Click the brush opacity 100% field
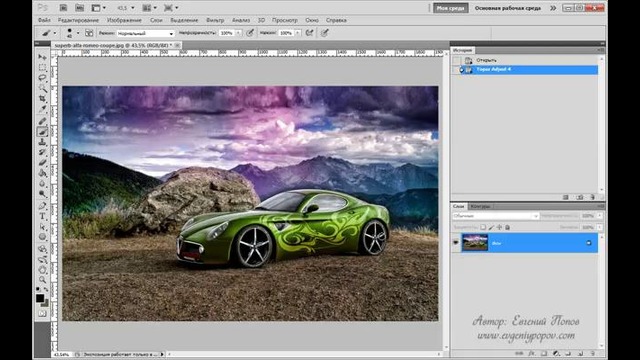The height and width of the screenshot is (360, 640). (x=227, y=33)
